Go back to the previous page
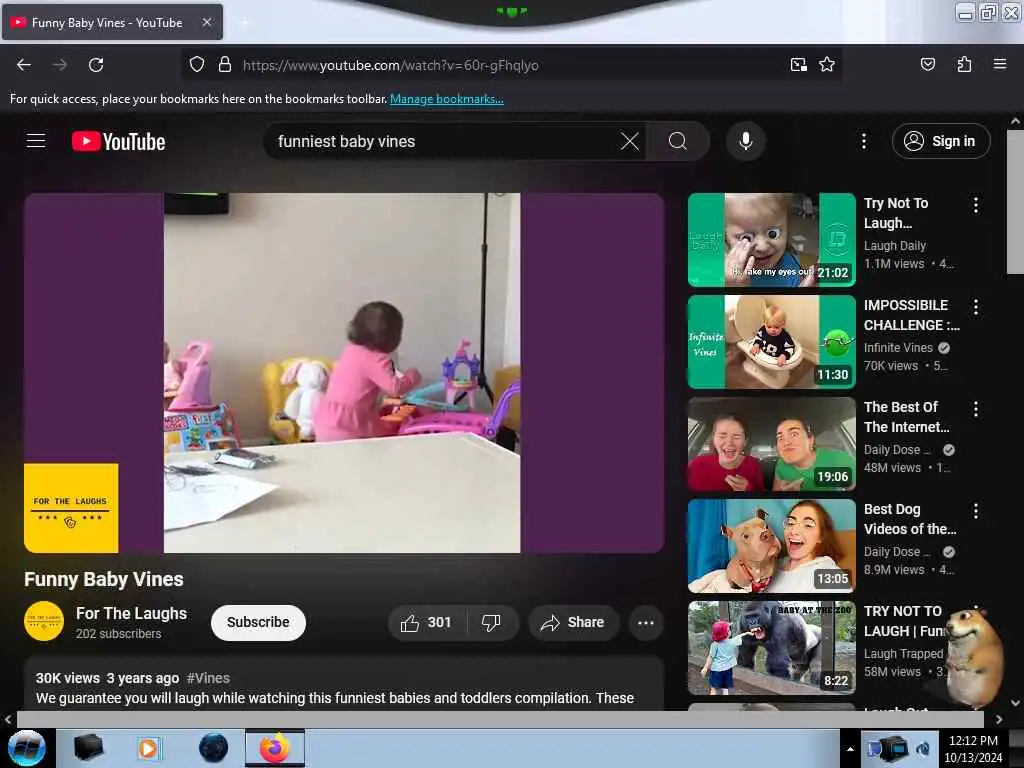The image size is (1024, 768). click(x=24, y=65)
